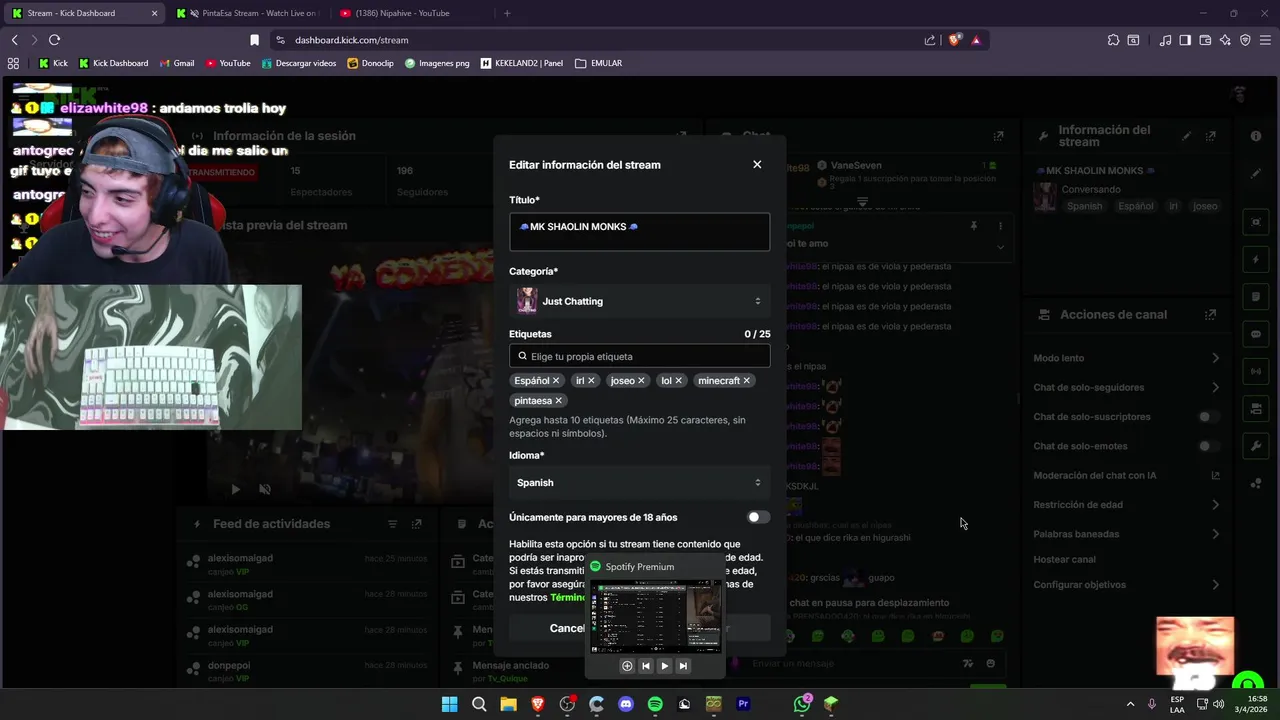Click Hostear canal

1064,559
